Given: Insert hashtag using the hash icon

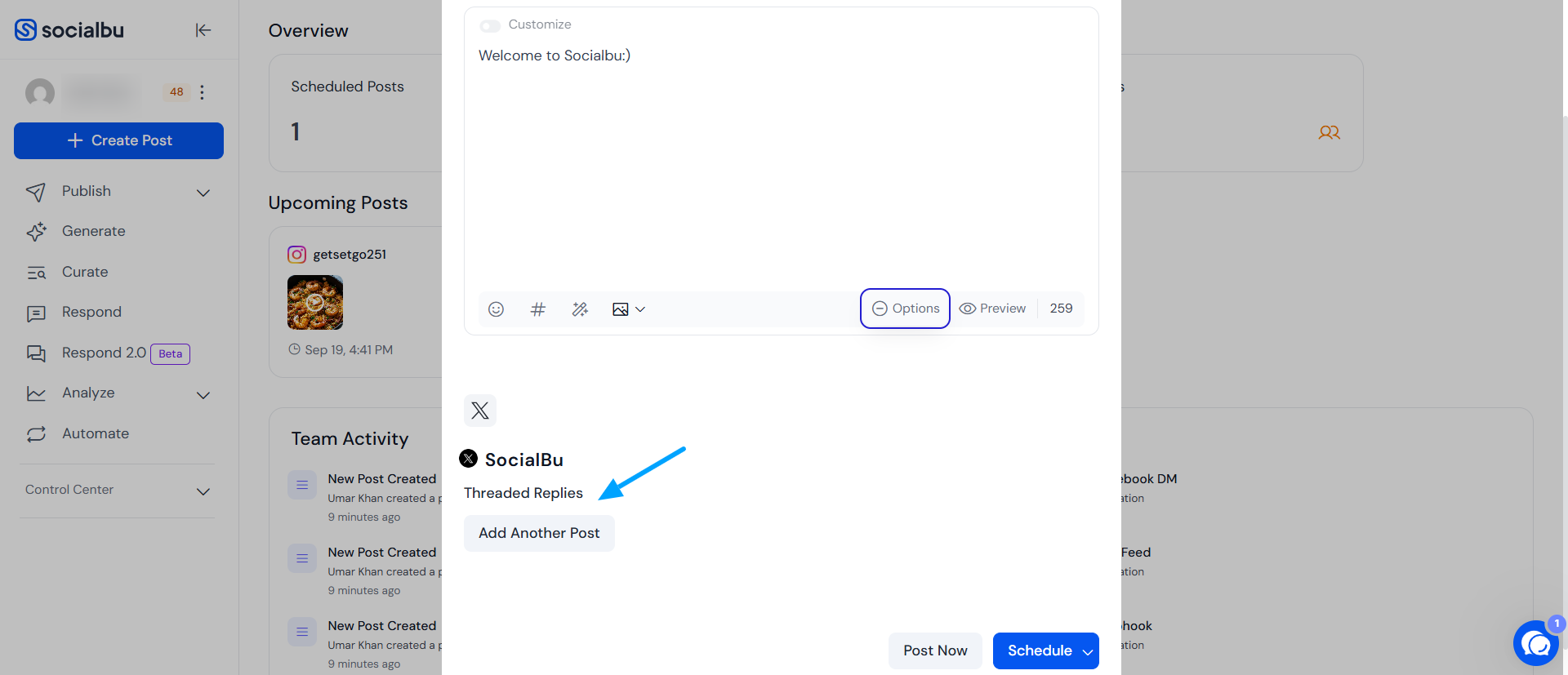Looking at the screenshot, I should tap(537, 309).
